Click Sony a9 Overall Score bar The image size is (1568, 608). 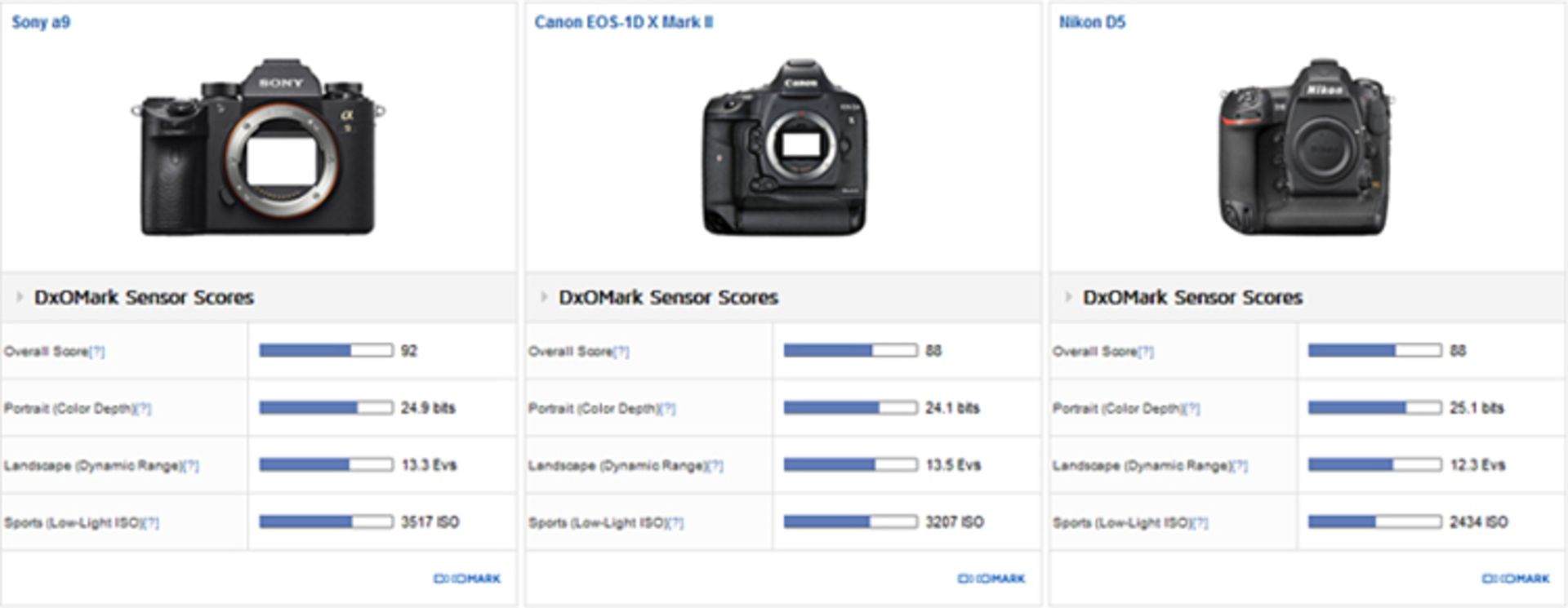[x=326, y=350]
